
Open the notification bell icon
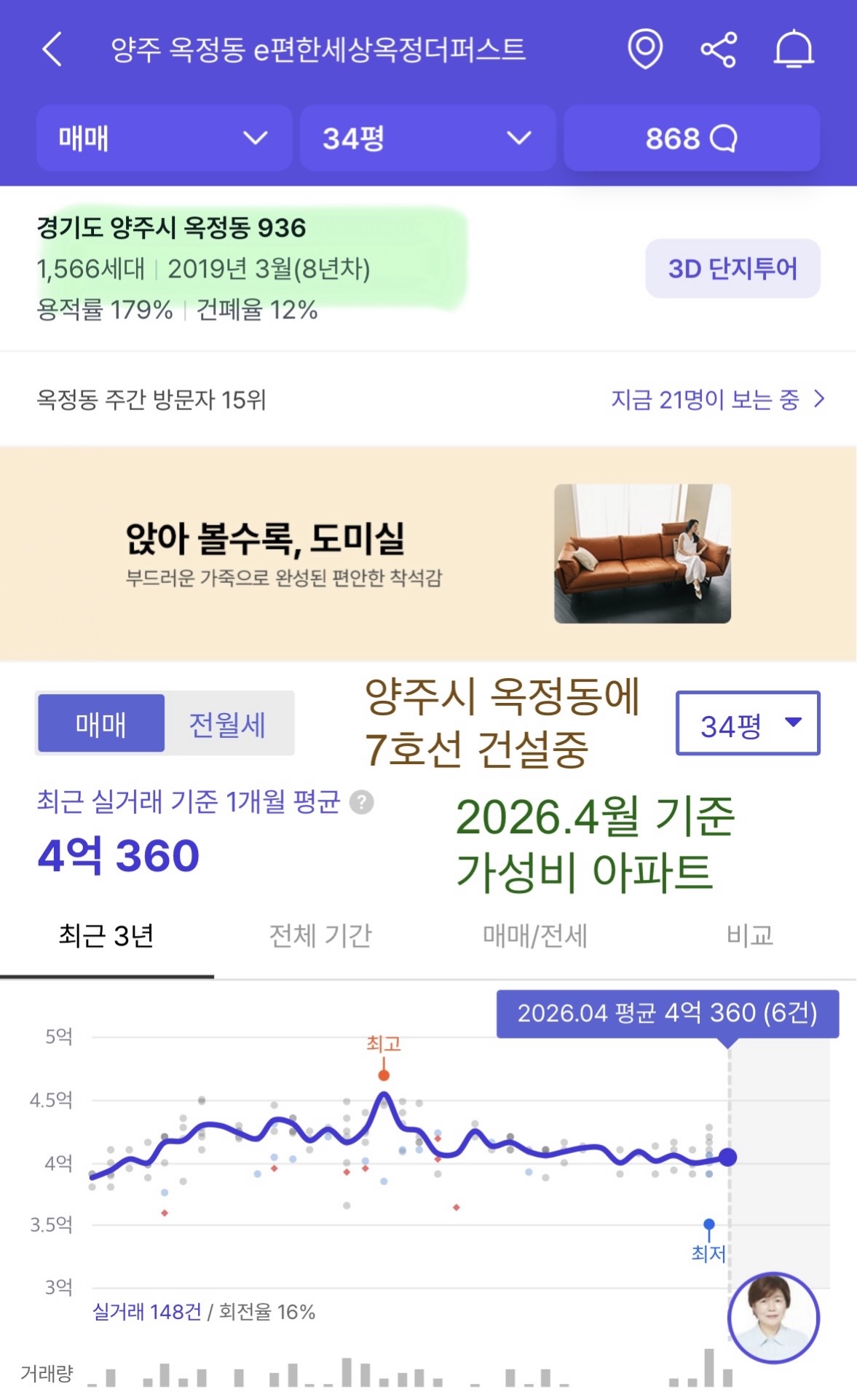(x=794, y=50)
